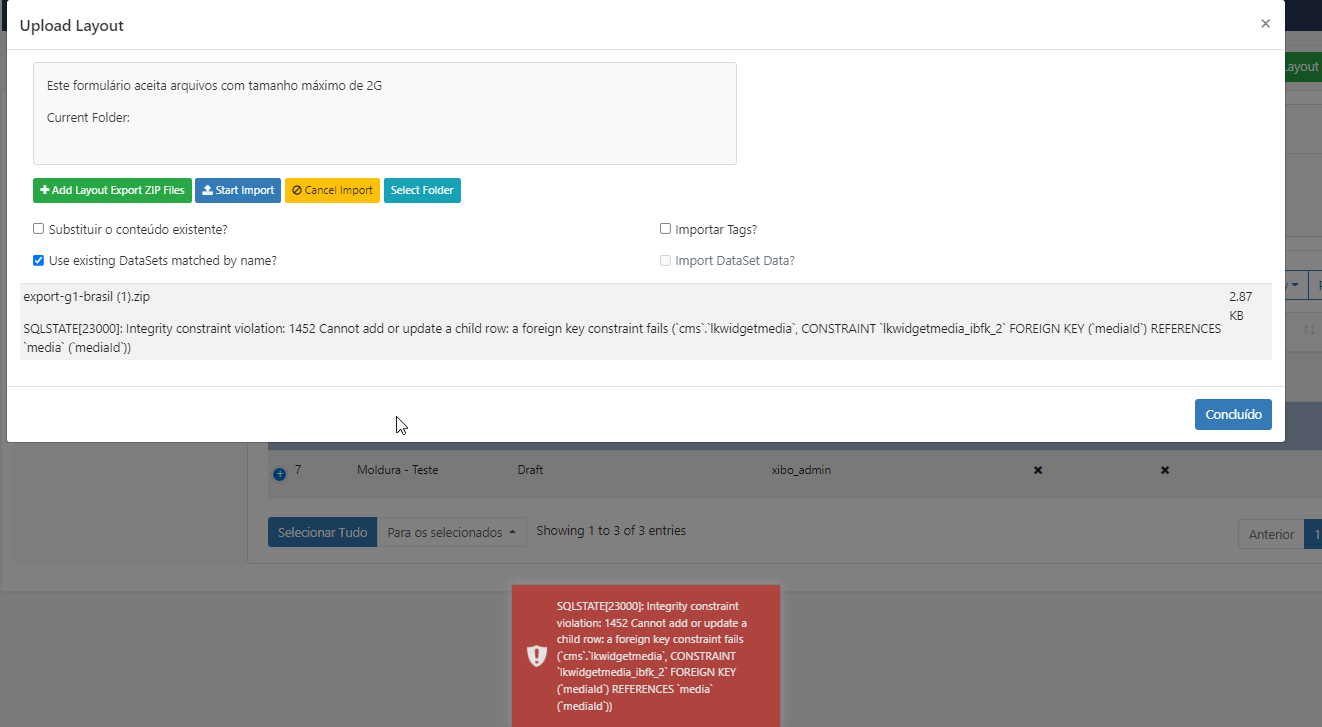Uncheck Use existing DataSets matched by name
The image size is (1322, 727).
pyautogui.click(x=38, y=260)
